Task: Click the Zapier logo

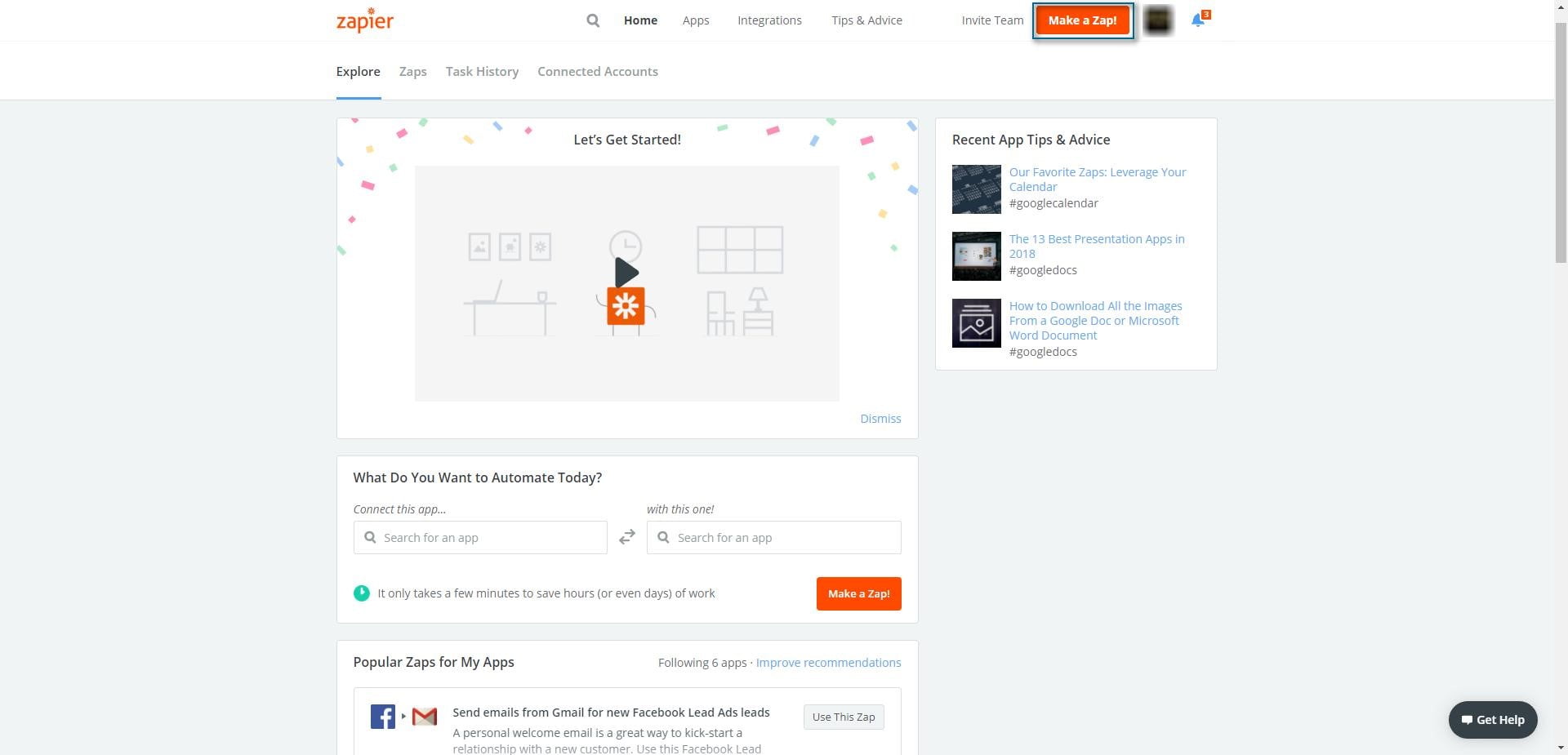Action: click(x=365, y=20)
